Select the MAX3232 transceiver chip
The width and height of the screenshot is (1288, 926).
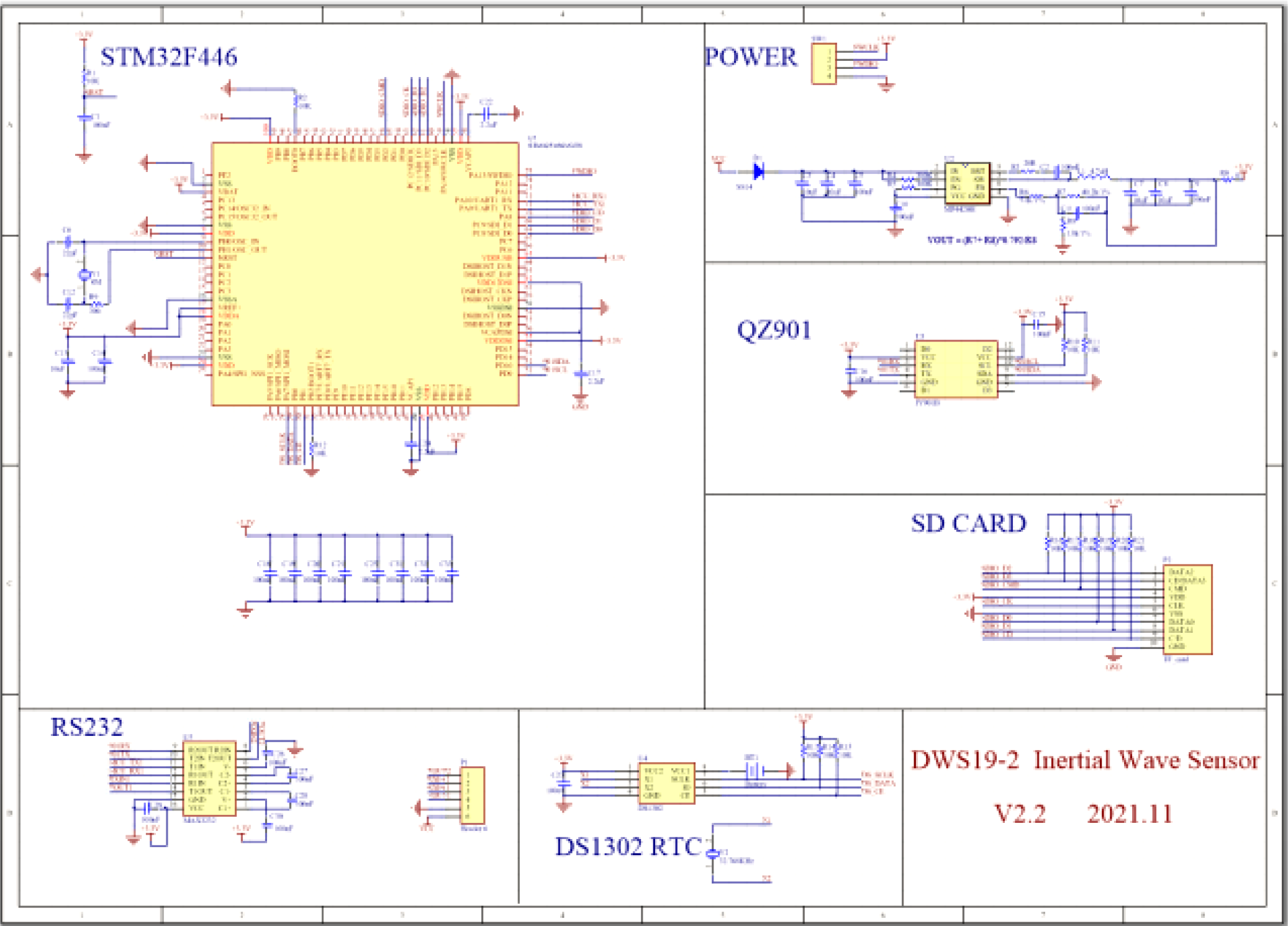[209, 779]
